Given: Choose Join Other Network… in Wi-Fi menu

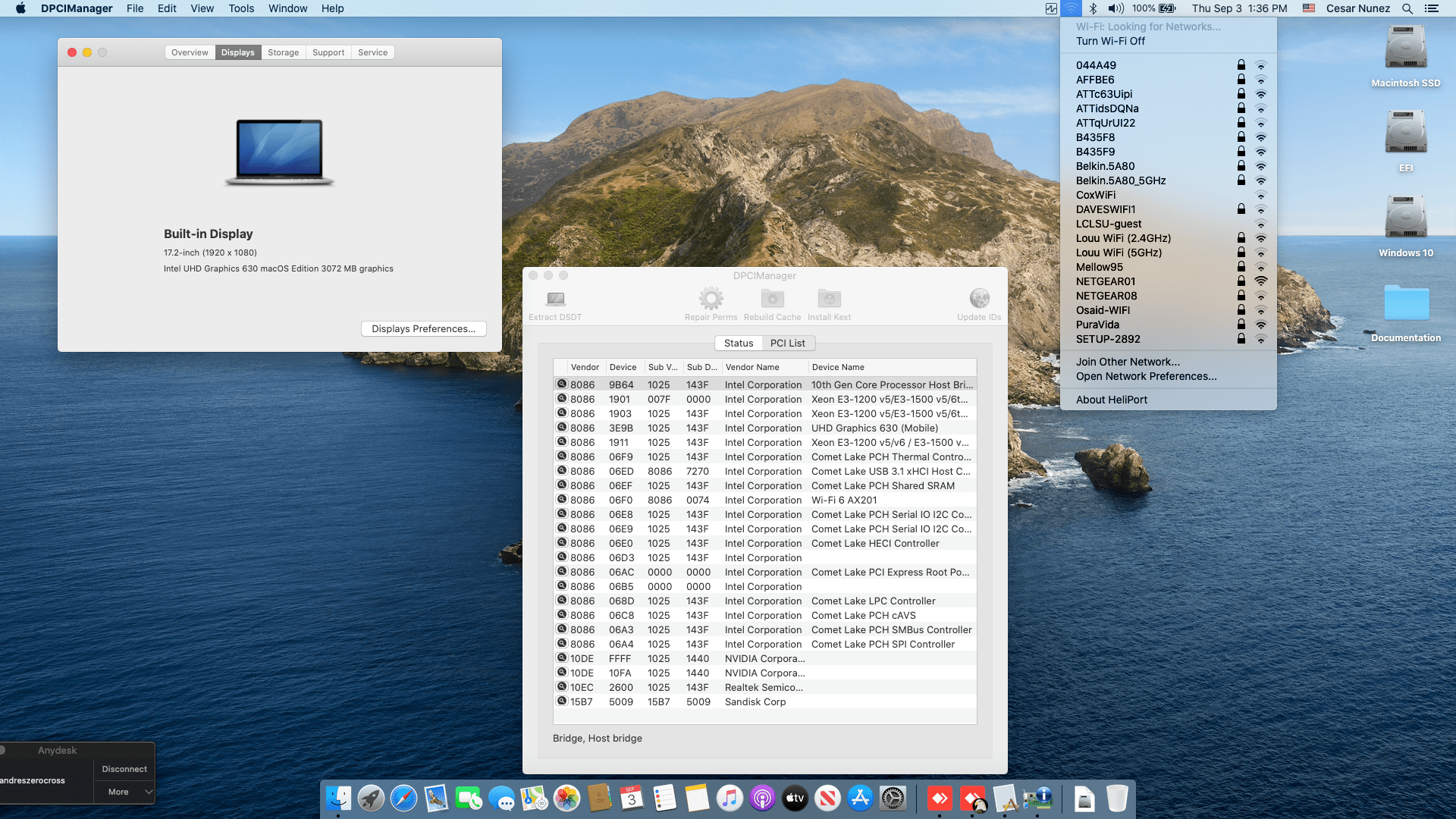Looking at the screenshot, I should [1169, 362].
